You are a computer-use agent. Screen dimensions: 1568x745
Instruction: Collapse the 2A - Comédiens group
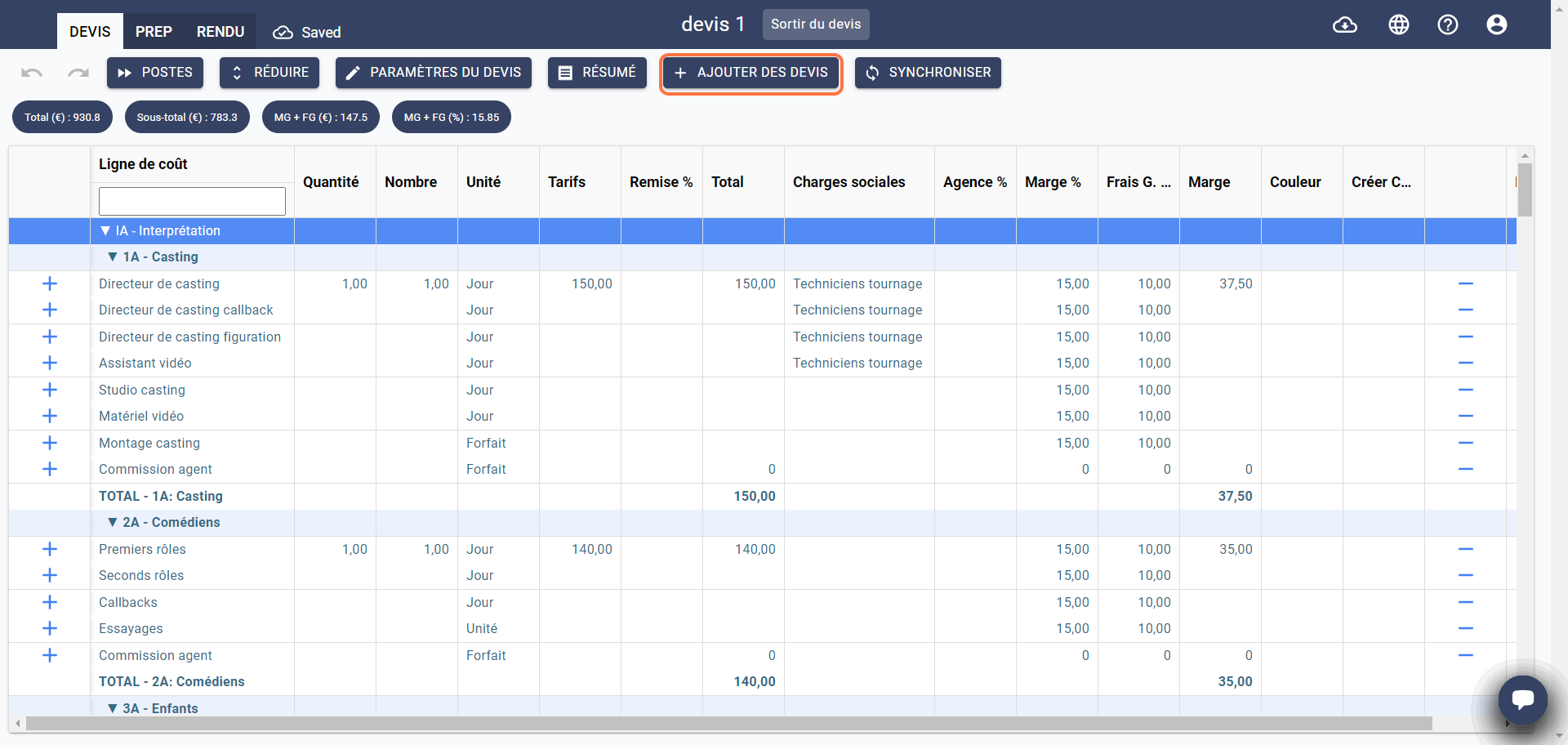pos(113,522)
